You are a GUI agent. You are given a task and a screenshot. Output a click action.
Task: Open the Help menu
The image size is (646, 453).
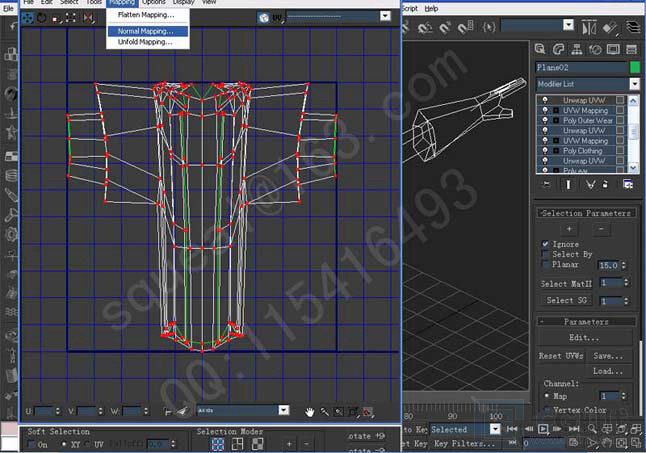pos(431,8)
